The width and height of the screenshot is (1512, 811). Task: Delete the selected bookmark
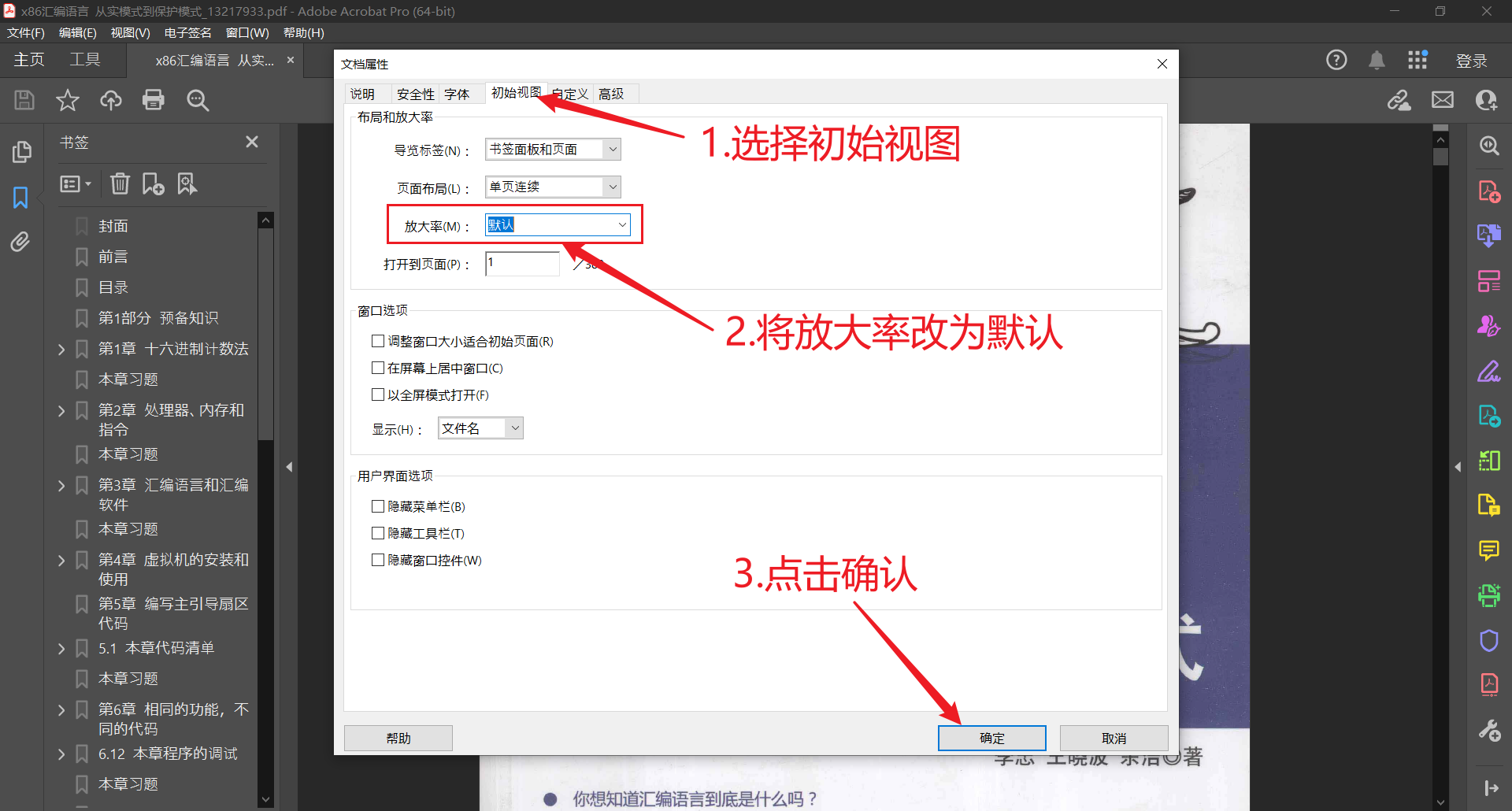pyautogui.click(x=120, y=183)
